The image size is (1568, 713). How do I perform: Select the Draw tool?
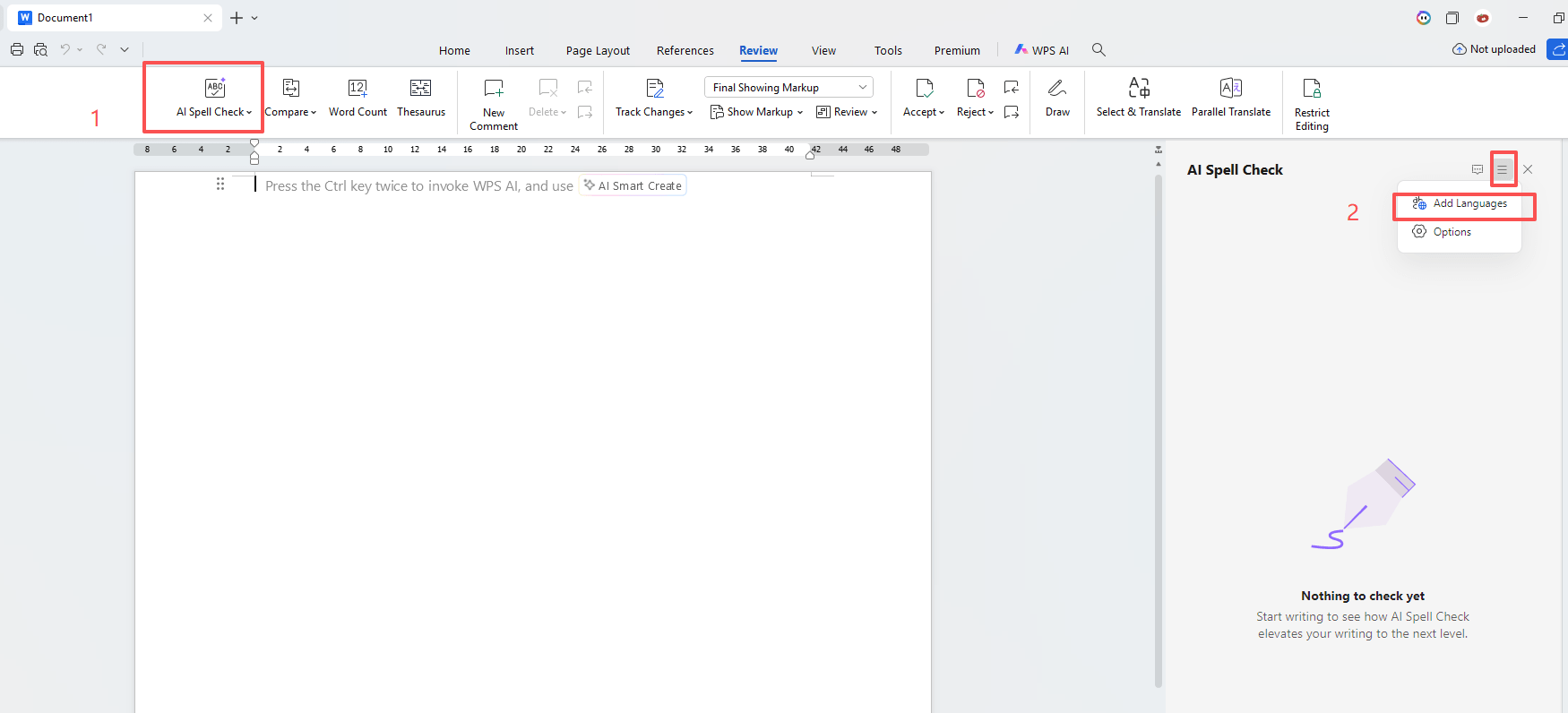tap(1057, 97)
